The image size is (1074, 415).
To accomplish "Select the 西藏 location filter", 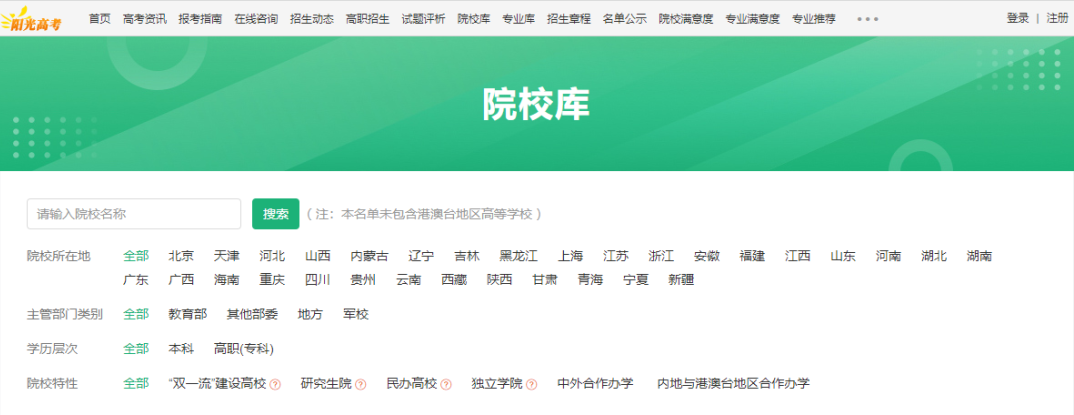I will [454, 279].
